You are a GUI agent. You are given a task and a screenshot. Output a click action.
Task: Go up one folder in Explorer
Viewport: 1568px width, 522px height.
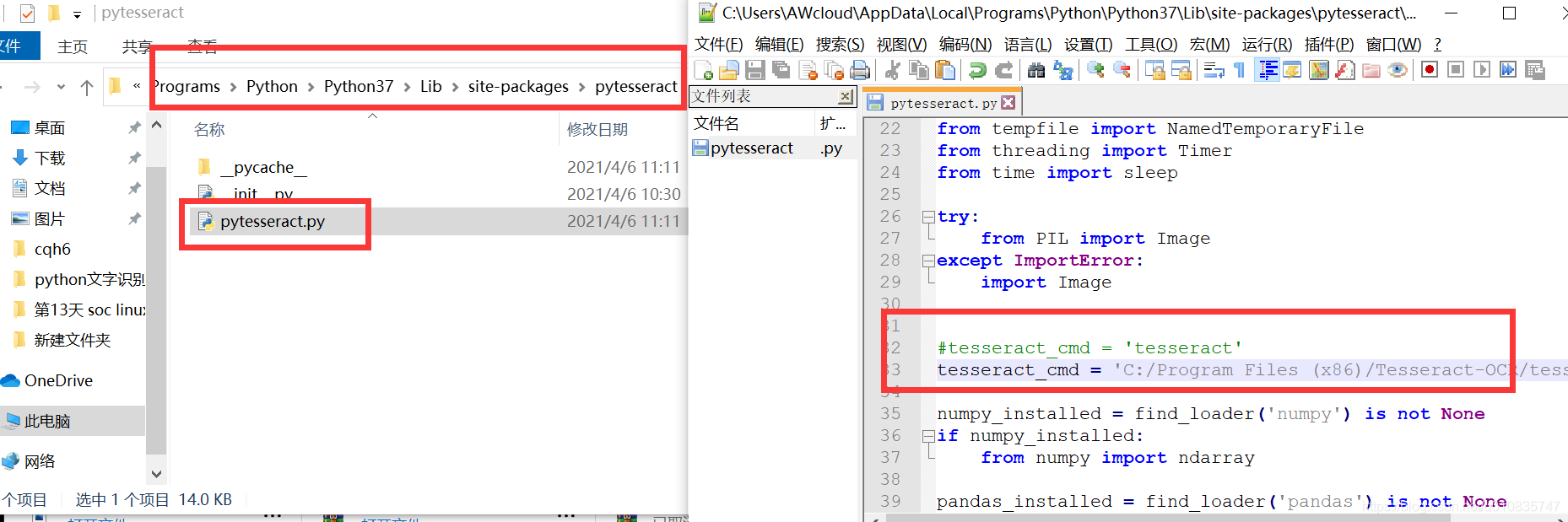pos(87,87)
